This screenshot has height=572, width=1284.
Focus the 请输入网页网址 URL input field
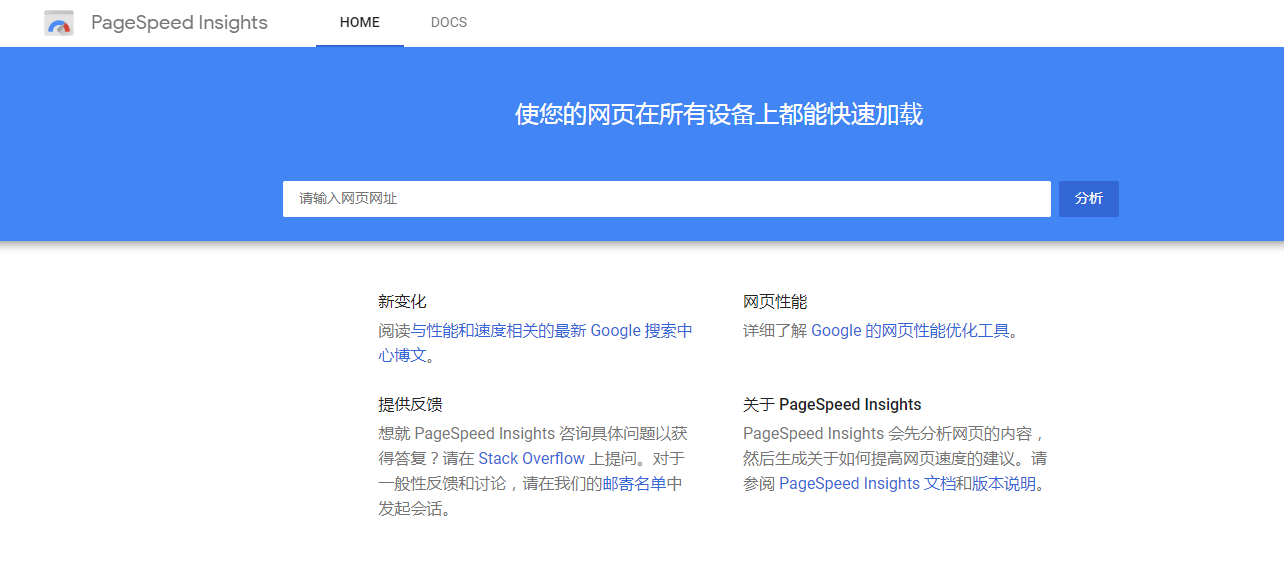coord(667,199)
